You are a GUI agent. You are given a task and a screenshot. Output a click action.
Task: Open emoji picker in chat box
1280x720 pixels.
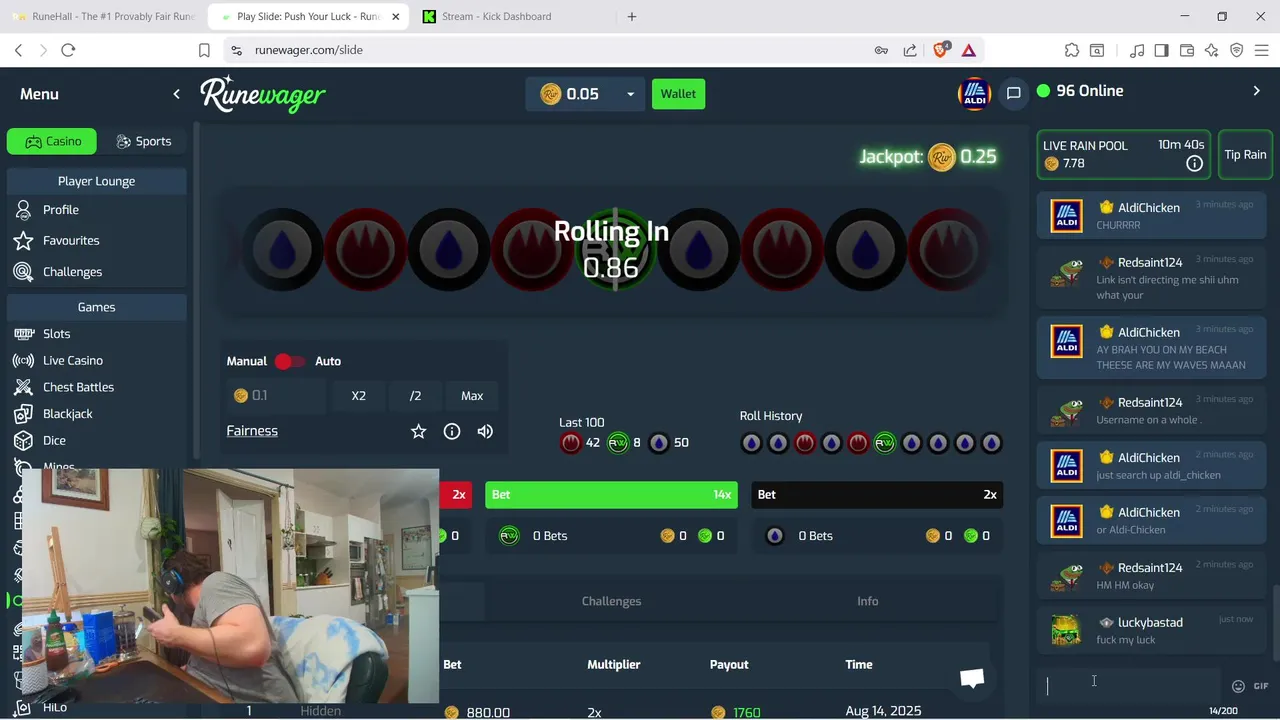pyautogui.click(x=1238, y=686)
